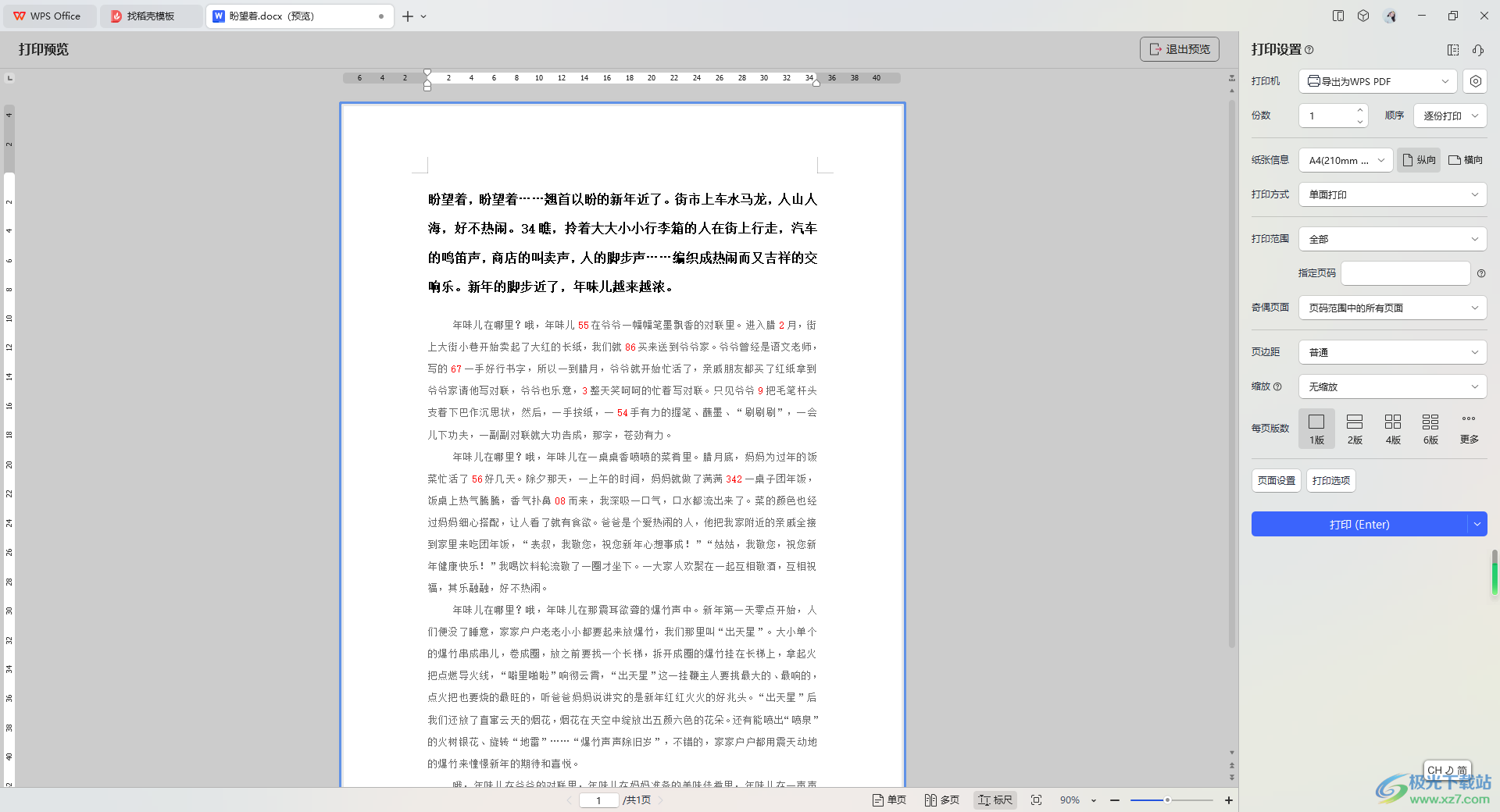The image size is (1500, 812).
Task: Open the scaling dropdown
Action: coord(1393,386)
